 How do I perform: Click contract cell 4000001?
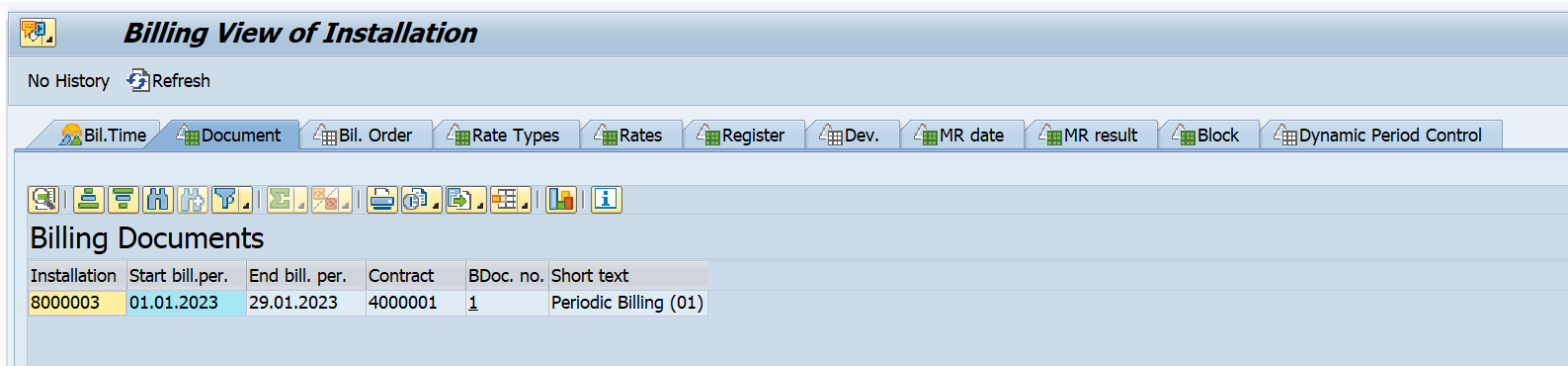416,303
